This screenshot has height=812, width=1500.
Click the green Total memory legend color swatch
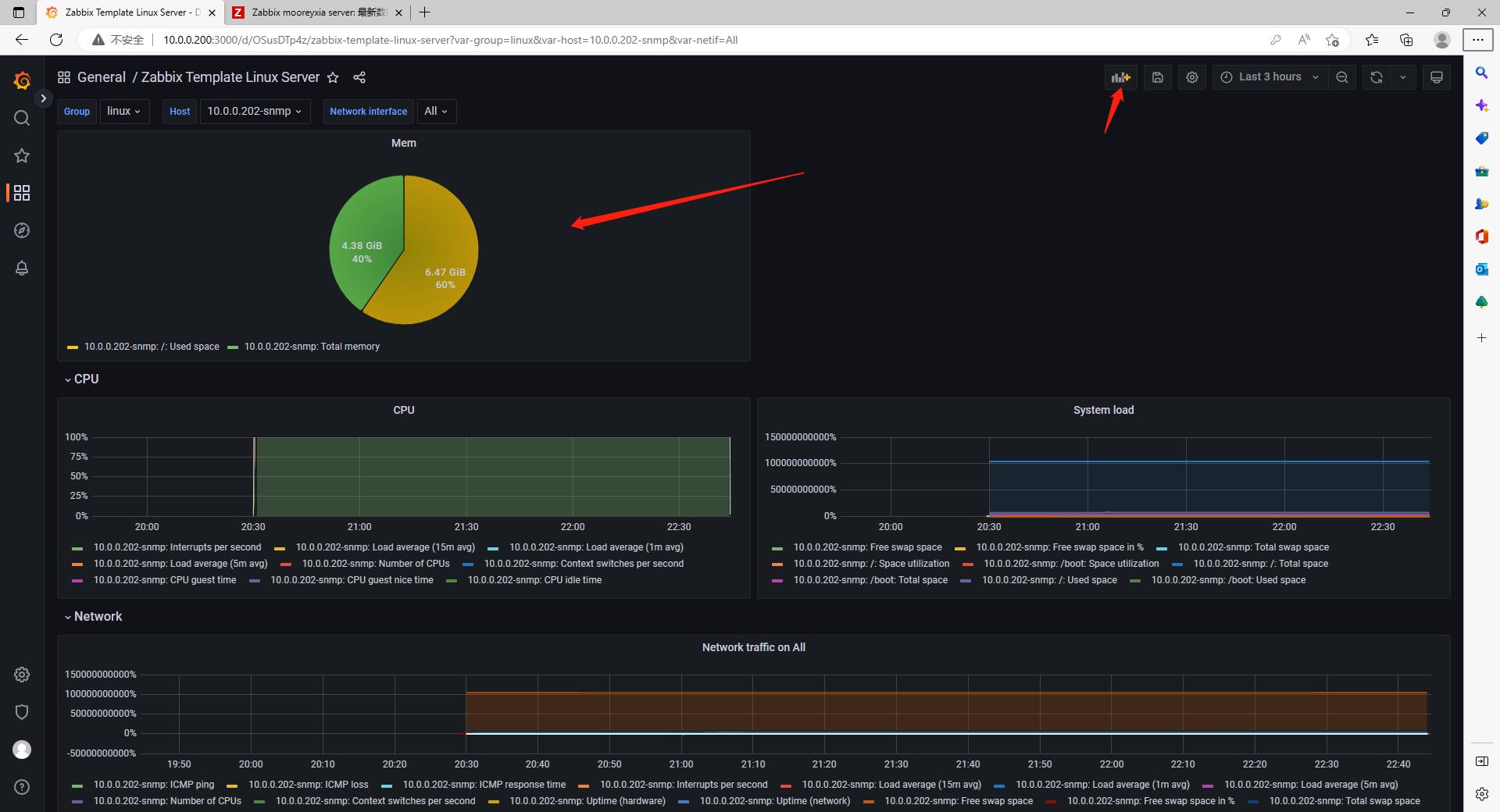[x=232, y=347]
